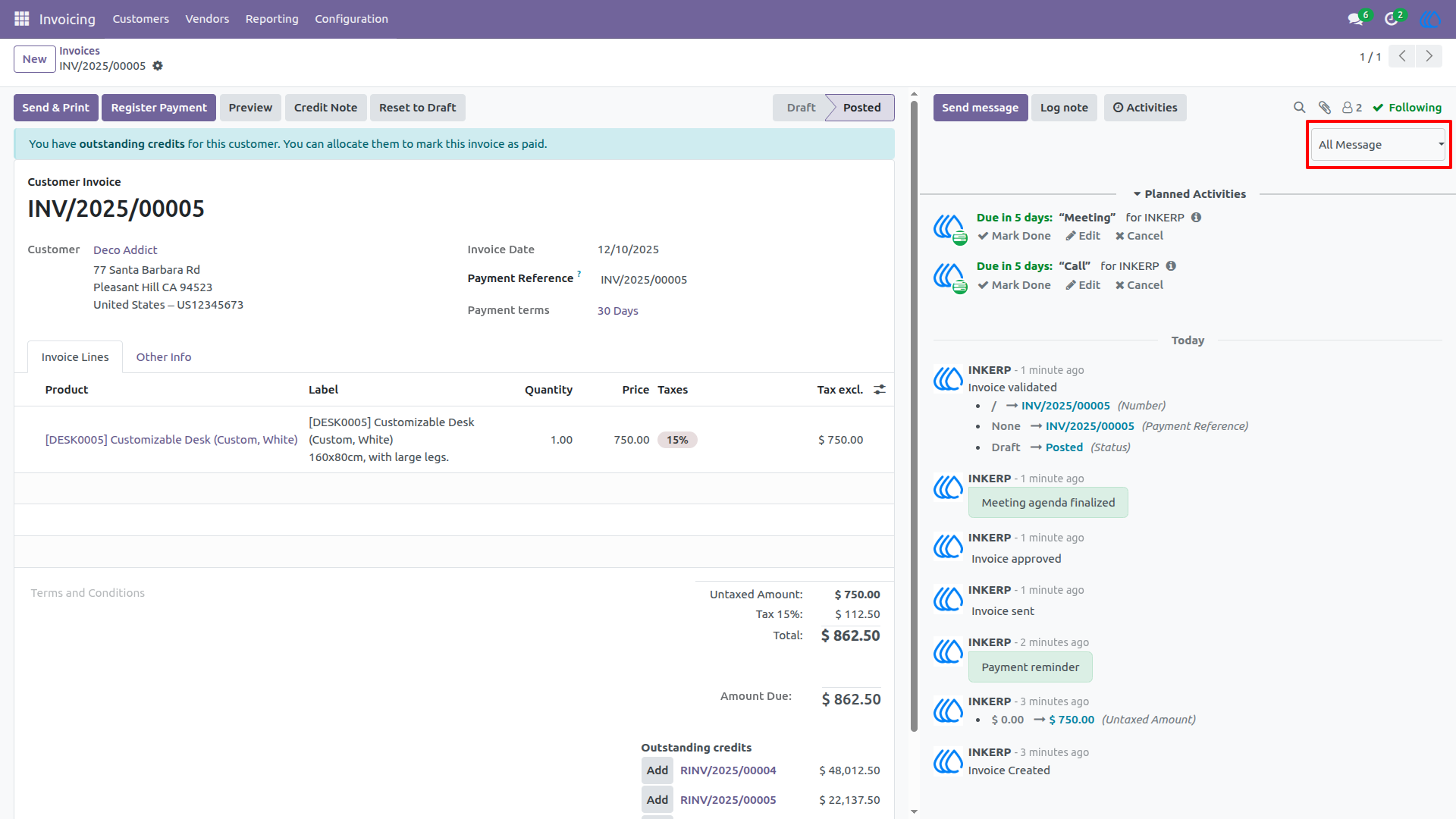Select the Invoice Lines tab

click(75, 357)
